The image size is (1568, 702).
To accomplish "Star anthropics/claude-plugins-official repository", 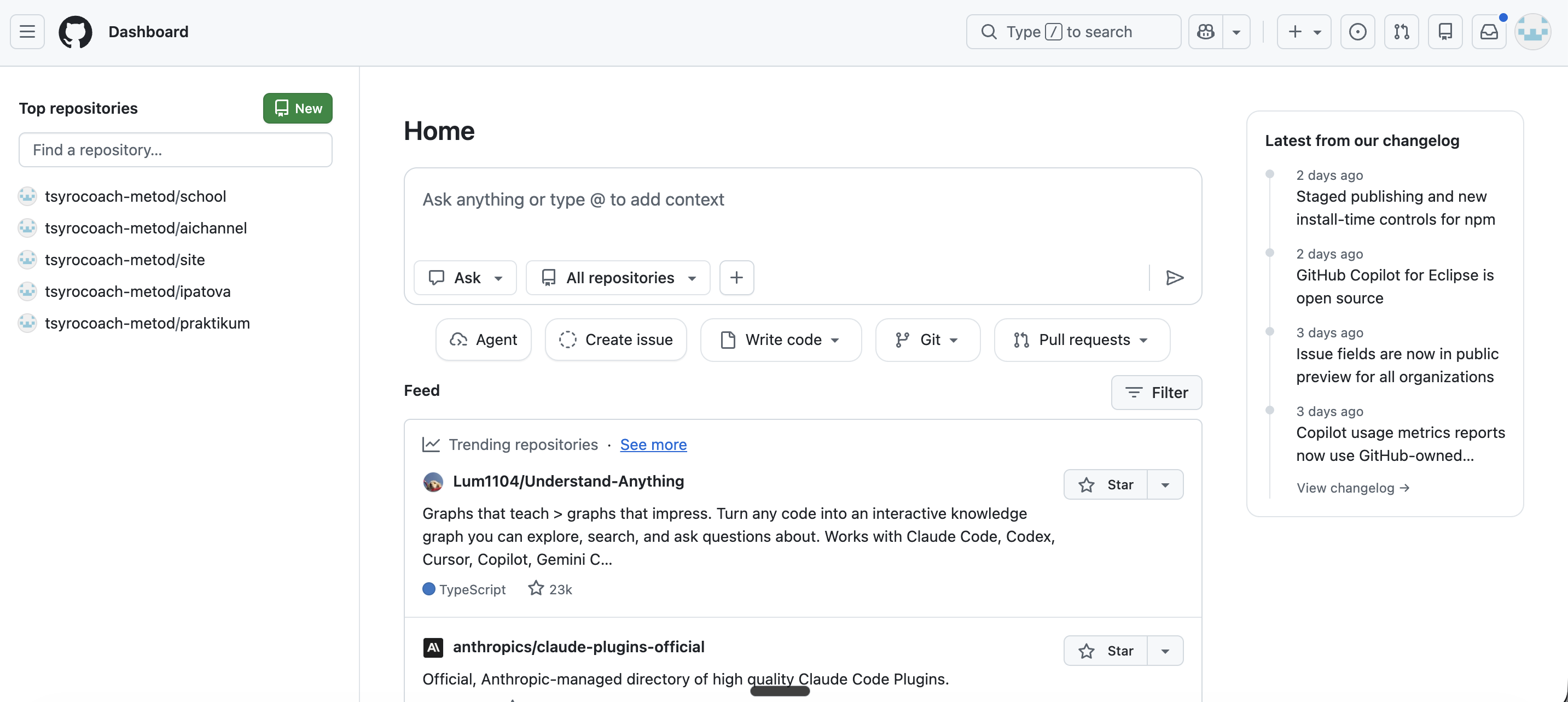I will [x=1105, y=650].
